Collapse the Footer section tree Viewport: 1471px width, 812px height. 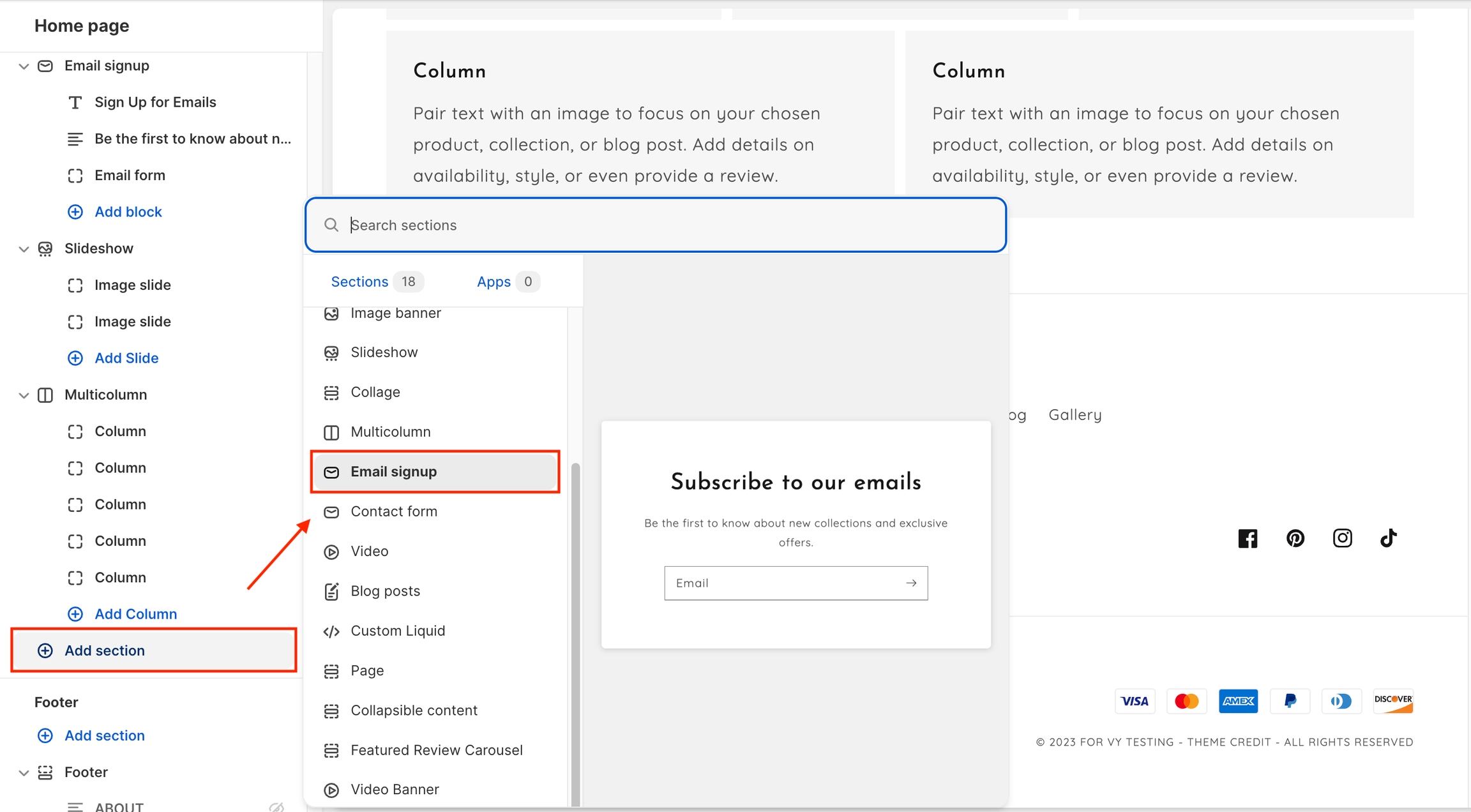click(x=24, y=772)
